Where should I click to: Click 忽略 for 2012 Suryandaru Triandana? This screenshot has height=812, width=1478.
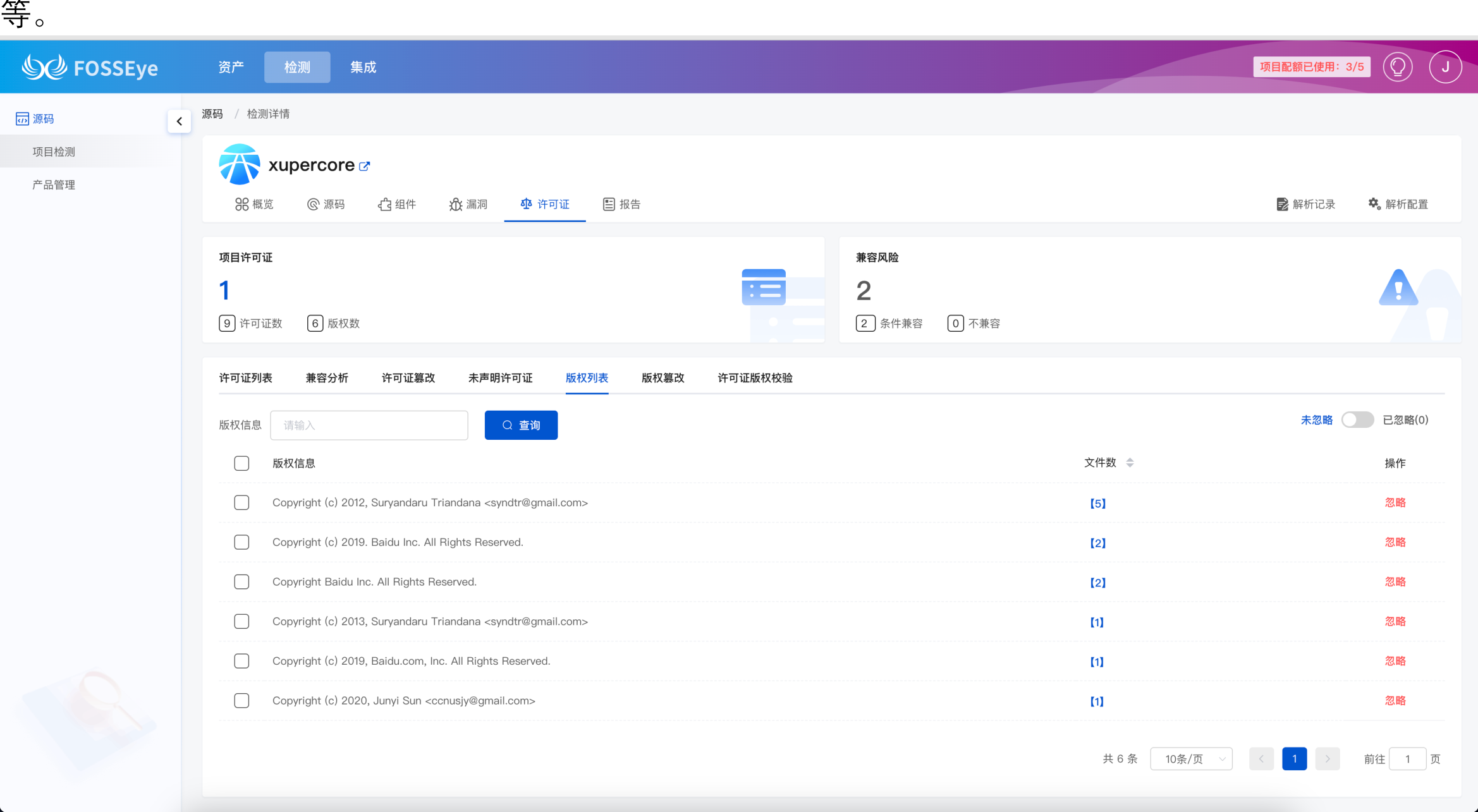point(1395,503)
